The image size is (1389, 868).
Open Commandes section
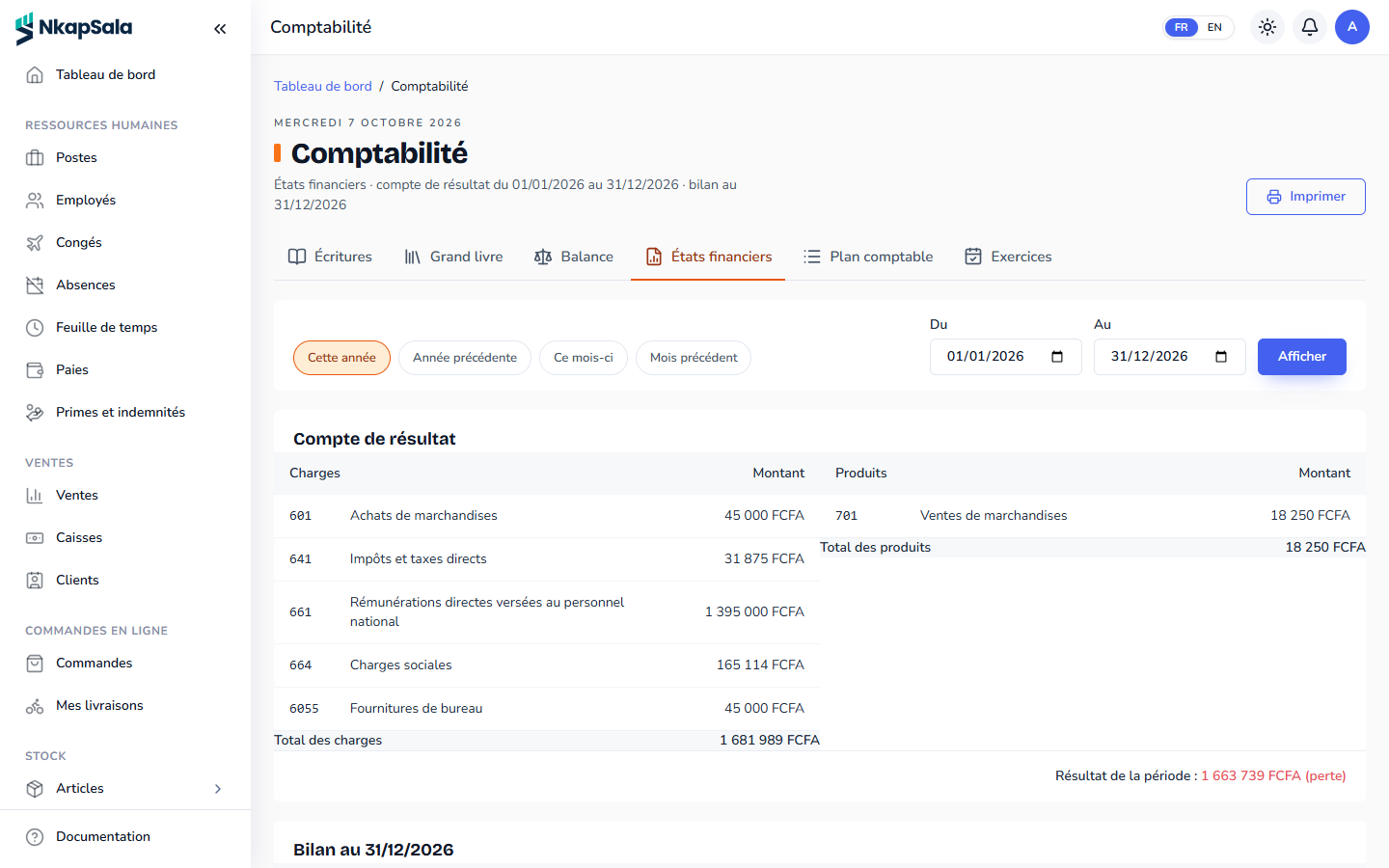pos(125,663)
